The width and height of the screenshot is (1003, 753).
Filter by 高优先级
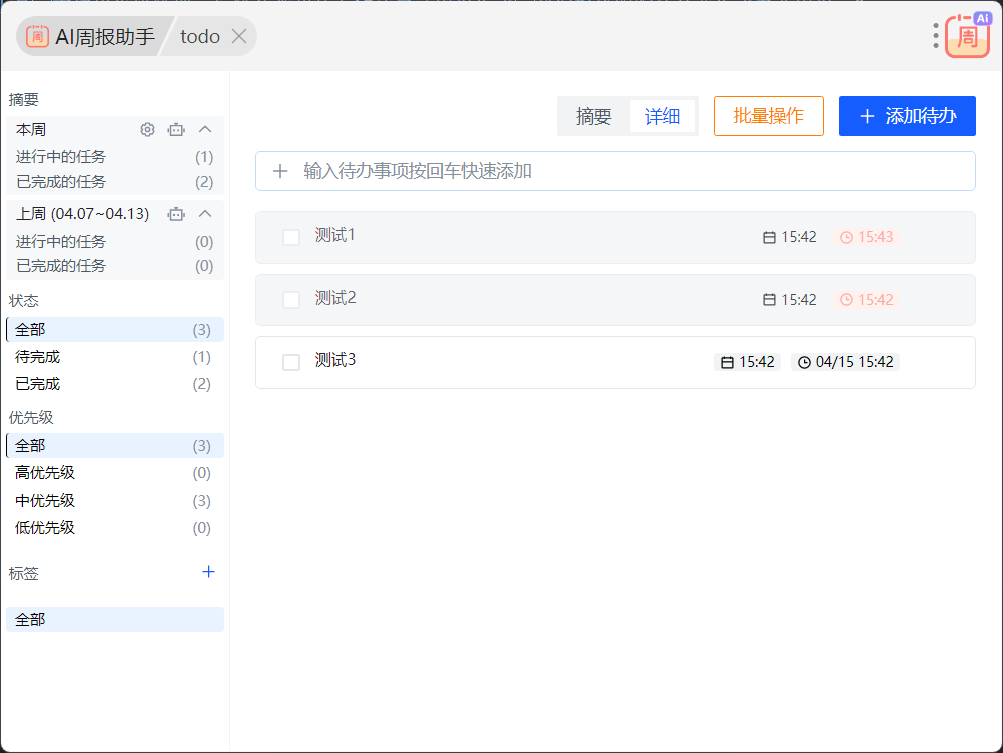click(115, 473)
